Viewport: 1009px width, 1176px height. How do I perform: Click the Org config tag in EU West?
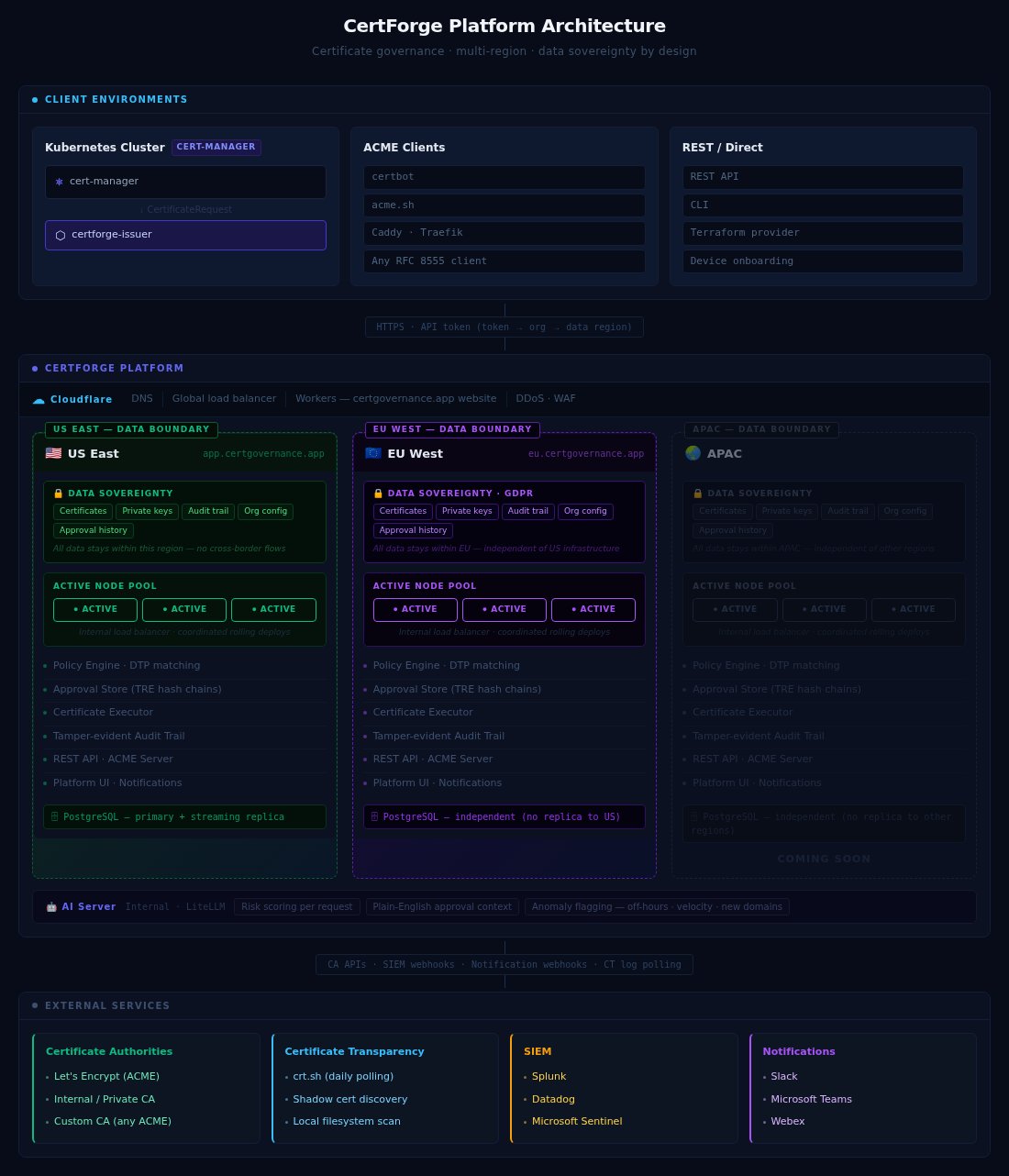coord(585,512)
